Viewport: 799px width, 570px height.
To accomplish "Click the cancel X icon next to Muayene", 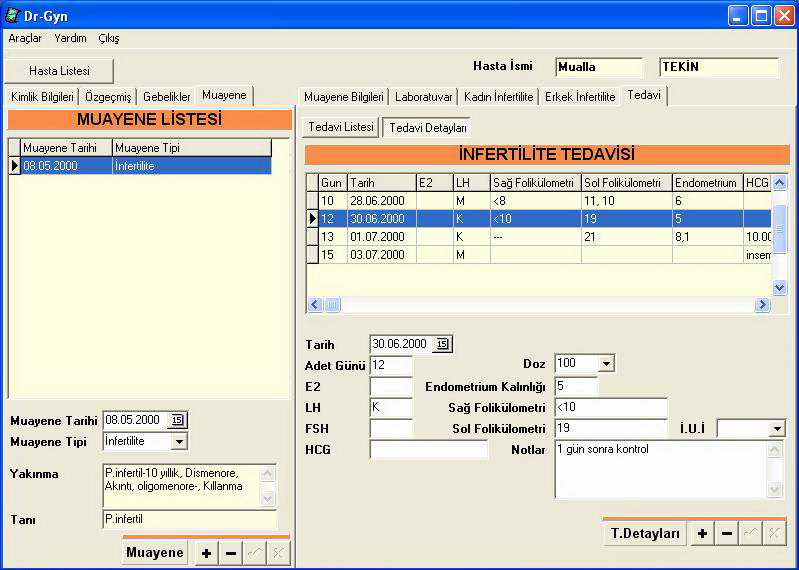I will click(x=278, y=553).
